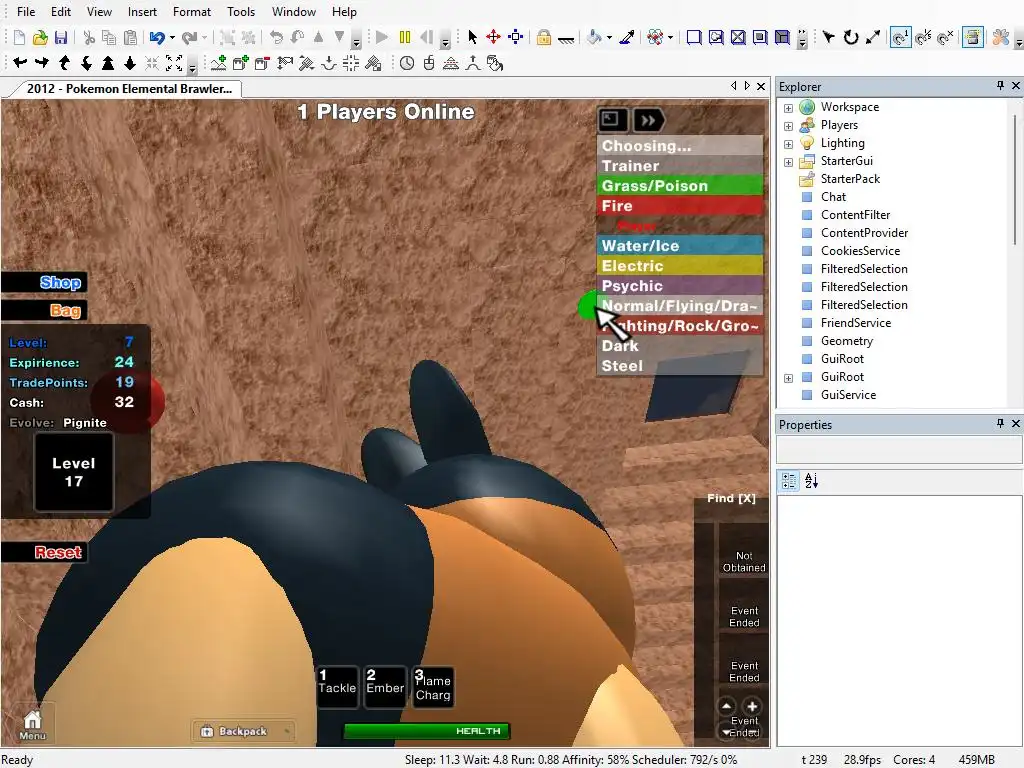Click the terrain Generator add icon
Screen dimensions: 1024x768
click(x=219, y=63)
